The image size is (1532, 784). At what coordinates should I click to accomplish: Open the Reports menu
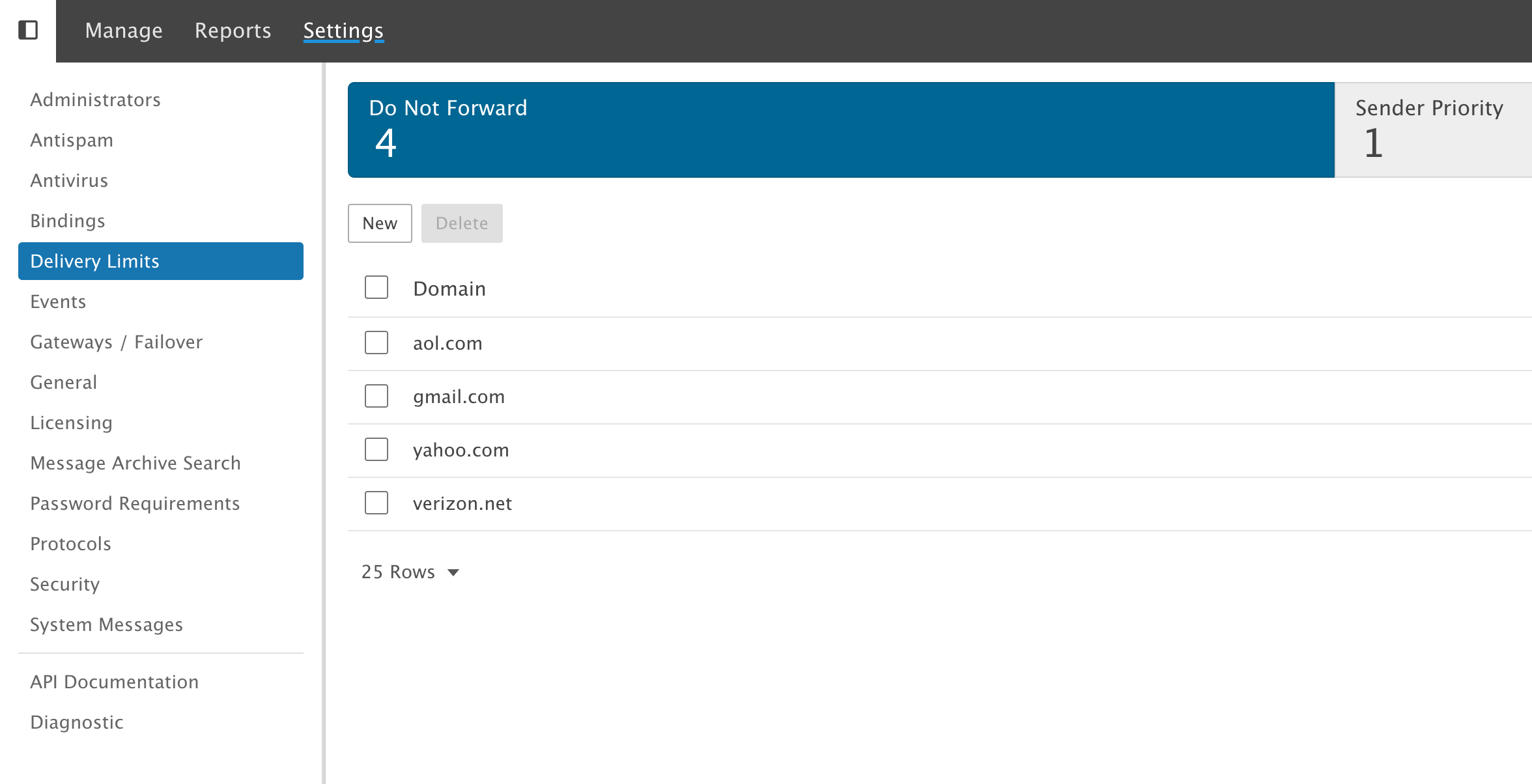[x=233, y=31]
